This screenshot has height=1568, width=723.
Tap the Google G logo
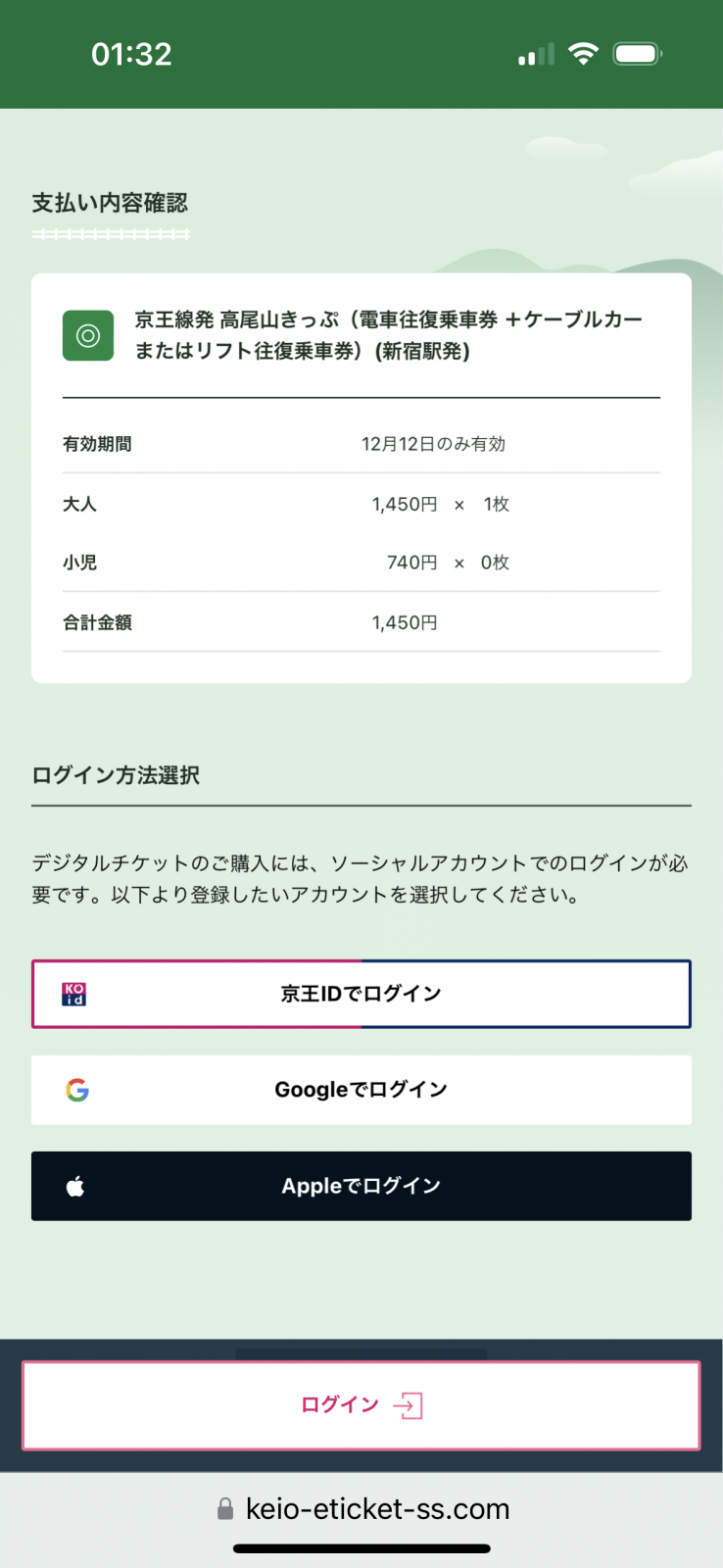77,1090
